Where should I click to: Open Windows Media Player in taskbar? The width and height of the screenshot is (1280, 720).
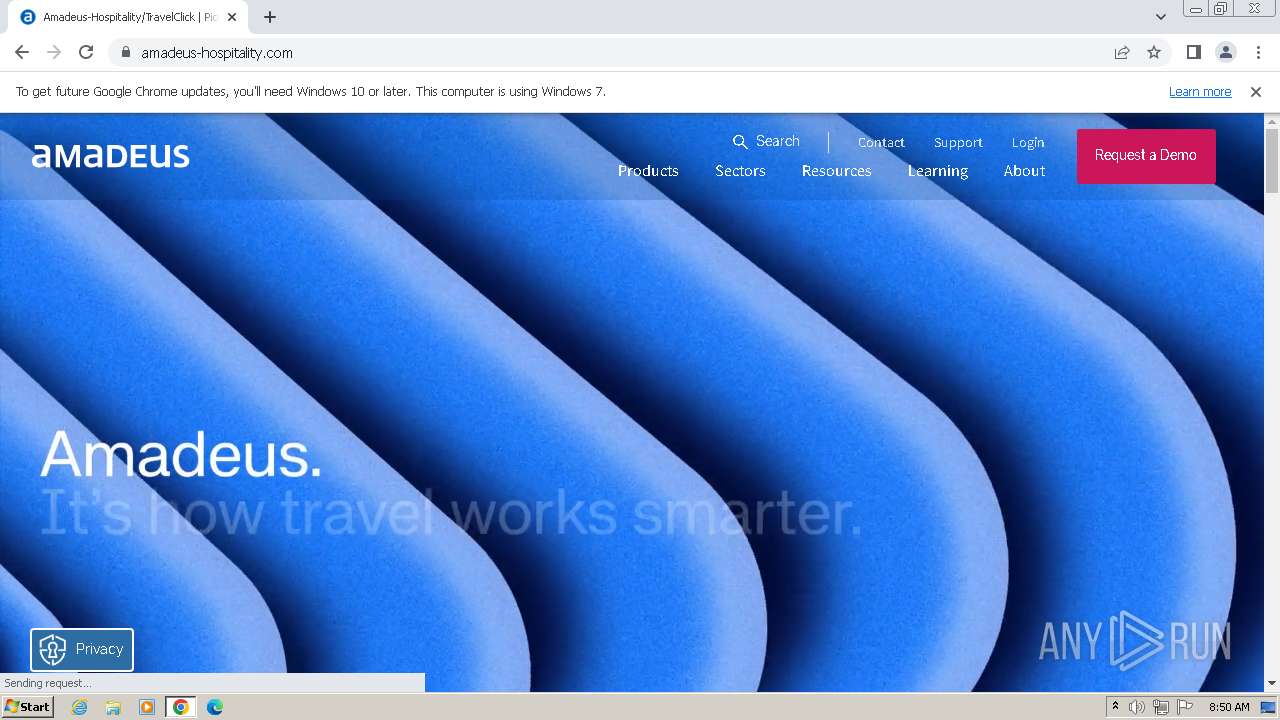(147, 707)
